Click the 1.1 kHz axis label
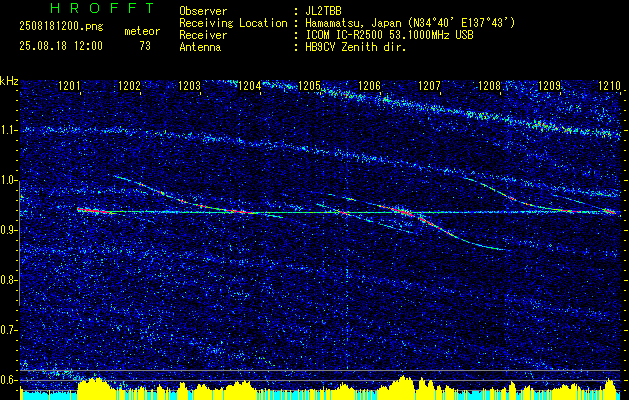629x400 pixels. 9,130
